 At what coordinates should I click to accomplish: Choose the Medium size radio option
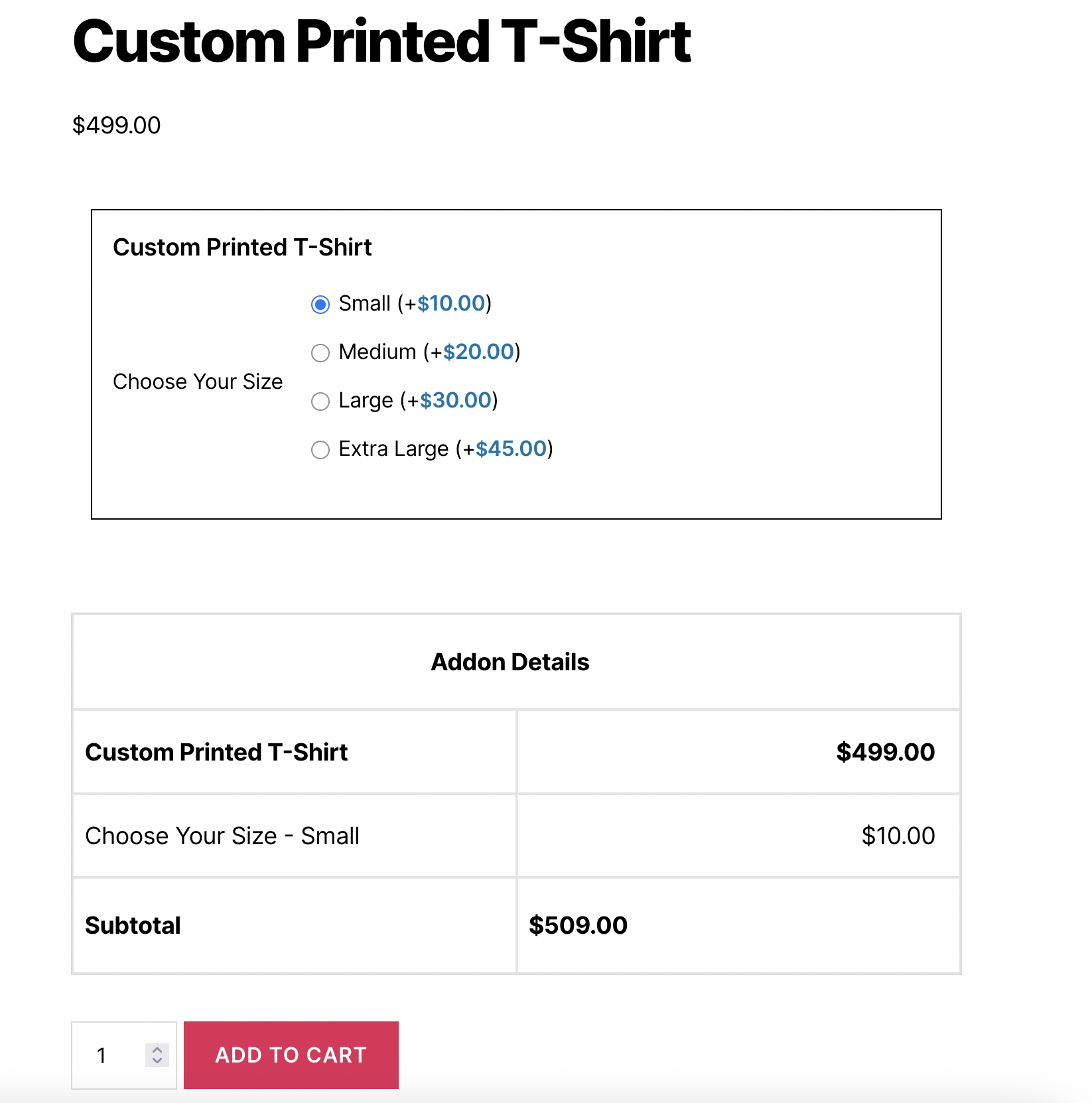coord(320,353)
